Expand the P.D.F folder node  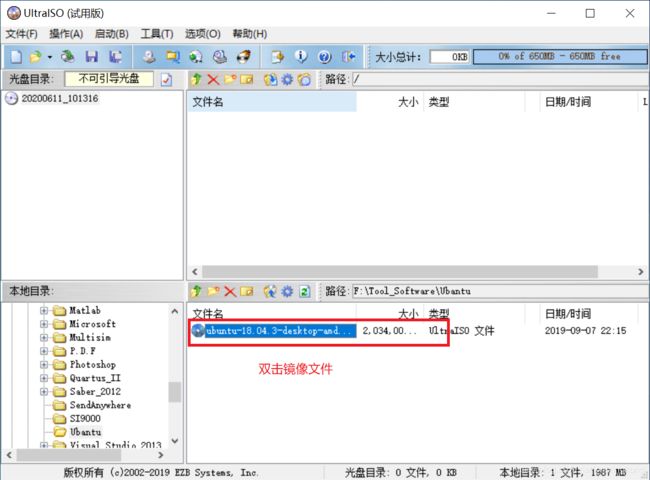click(44, 351)
